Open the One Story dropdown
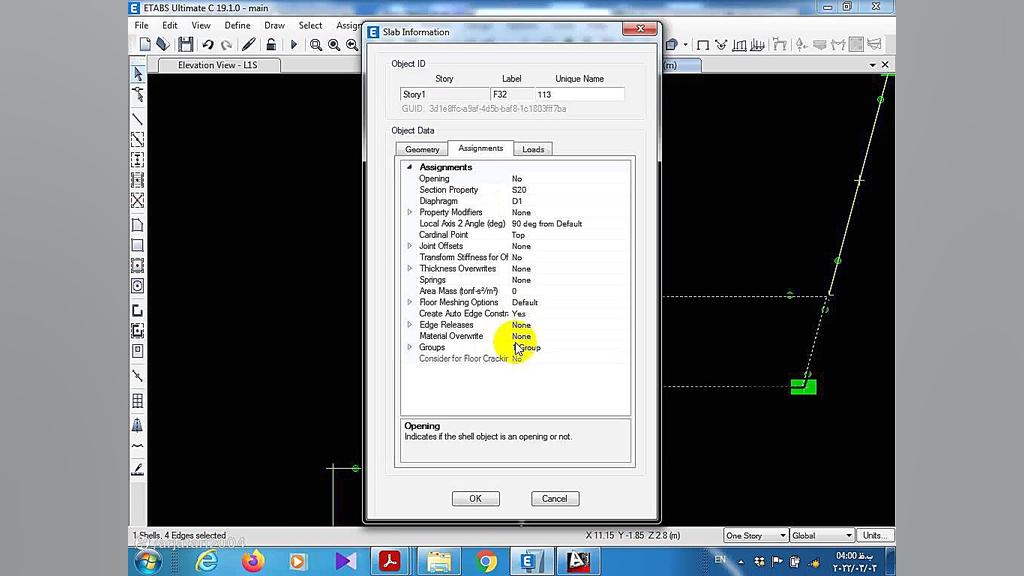Viewport: 1024px width, 576px height. pyautogui.click(x=756, y=536)
